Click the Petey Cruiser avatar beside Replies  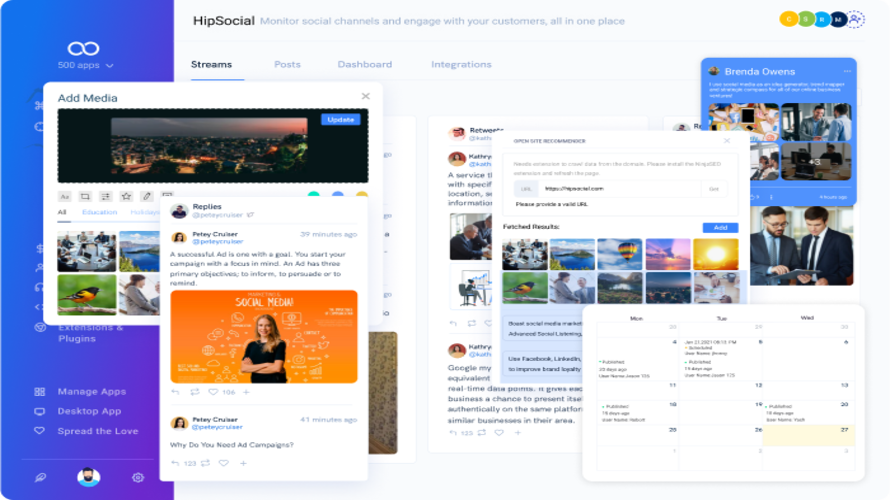[179, 211]
